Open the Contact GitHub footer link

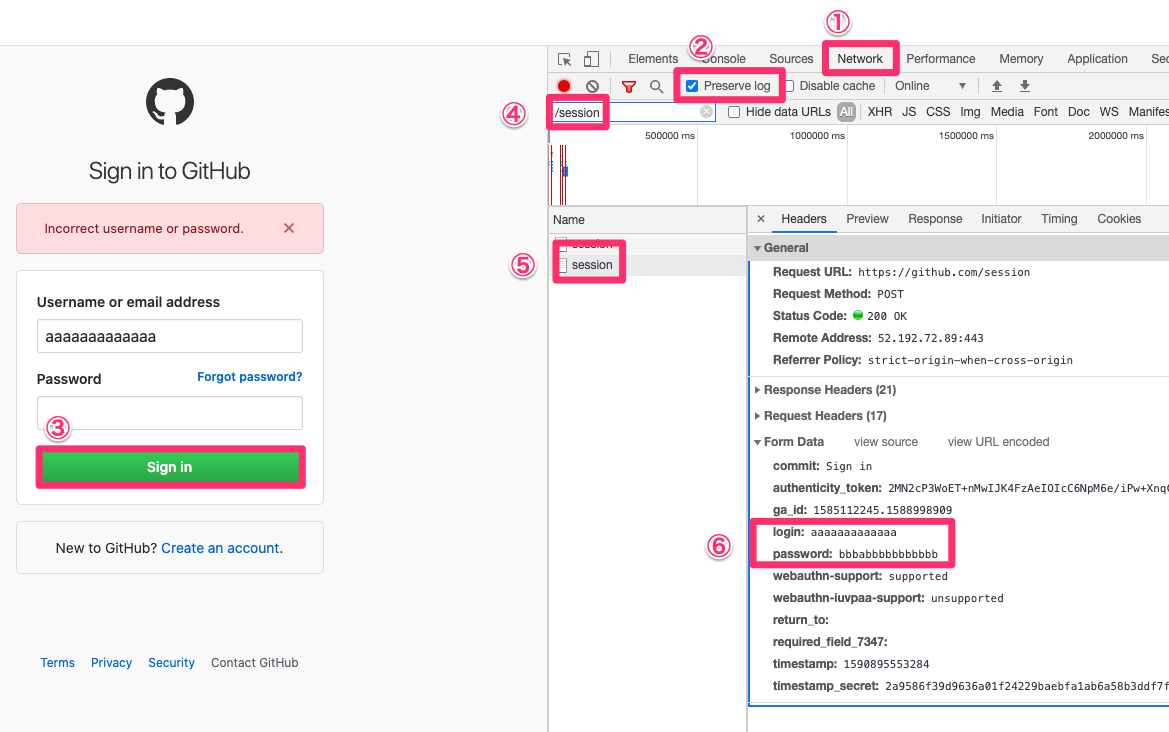click(x=254, y=663)
